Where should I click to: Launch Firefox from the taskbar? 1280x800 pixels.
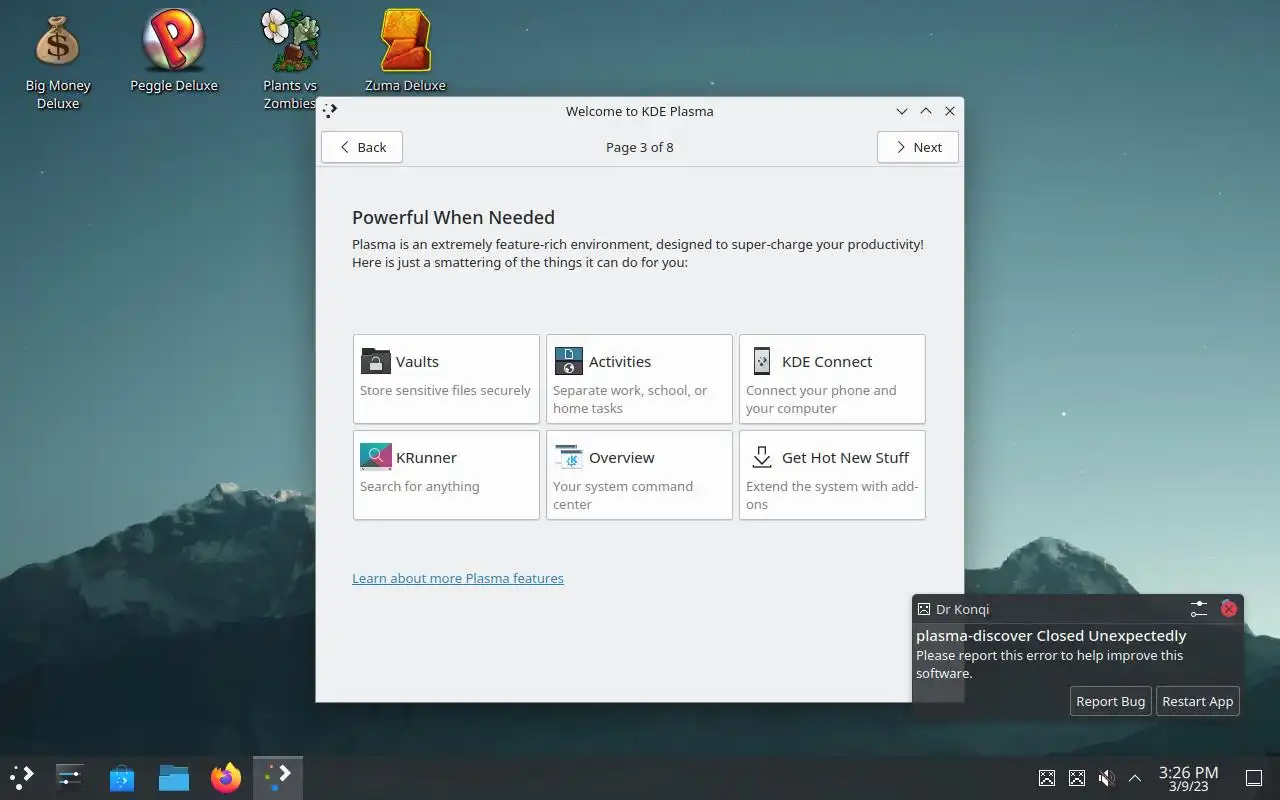coord(226,777)
